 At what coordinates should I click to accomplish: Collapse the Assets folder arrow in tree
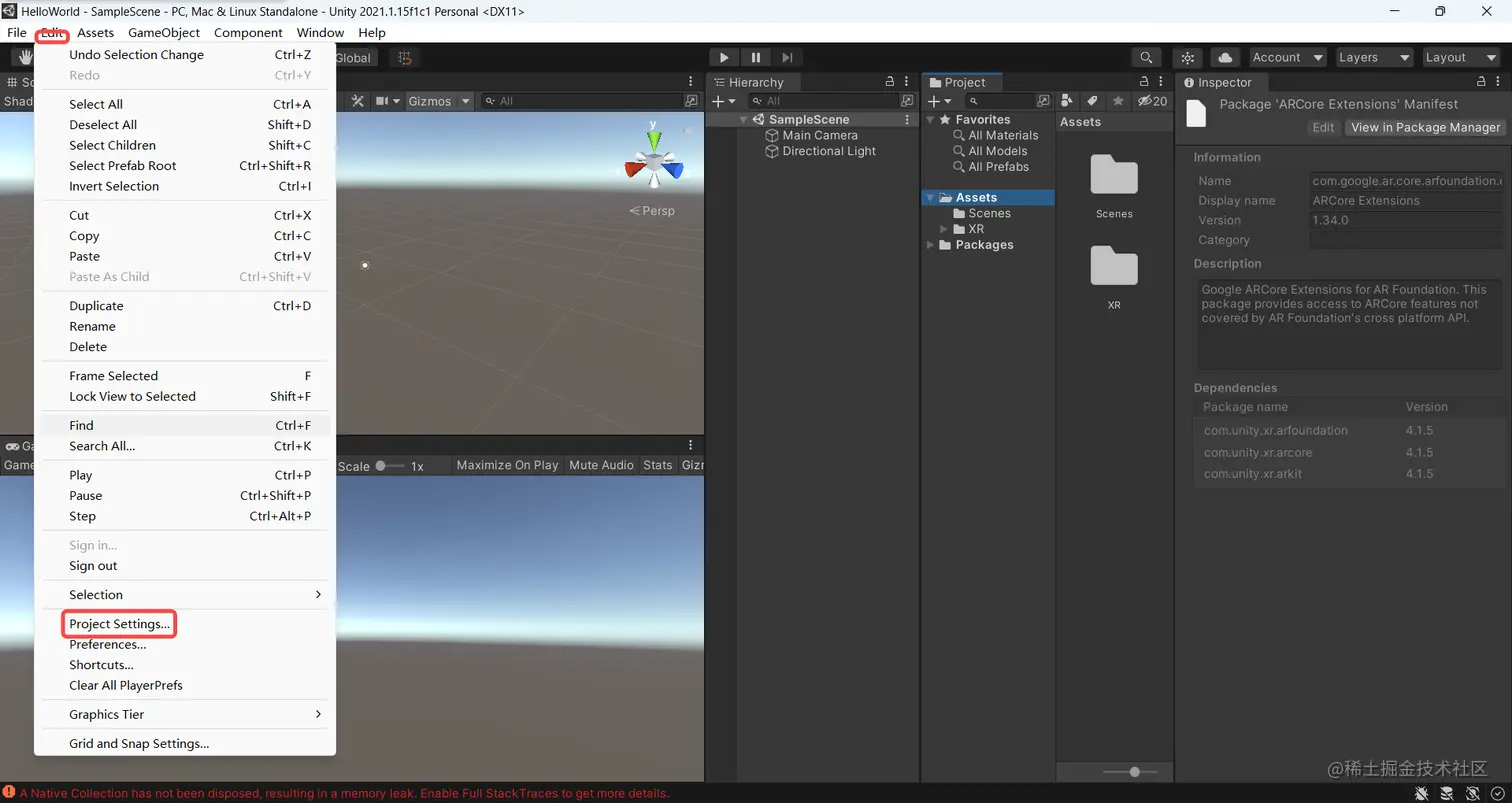[x=932, y=198]
